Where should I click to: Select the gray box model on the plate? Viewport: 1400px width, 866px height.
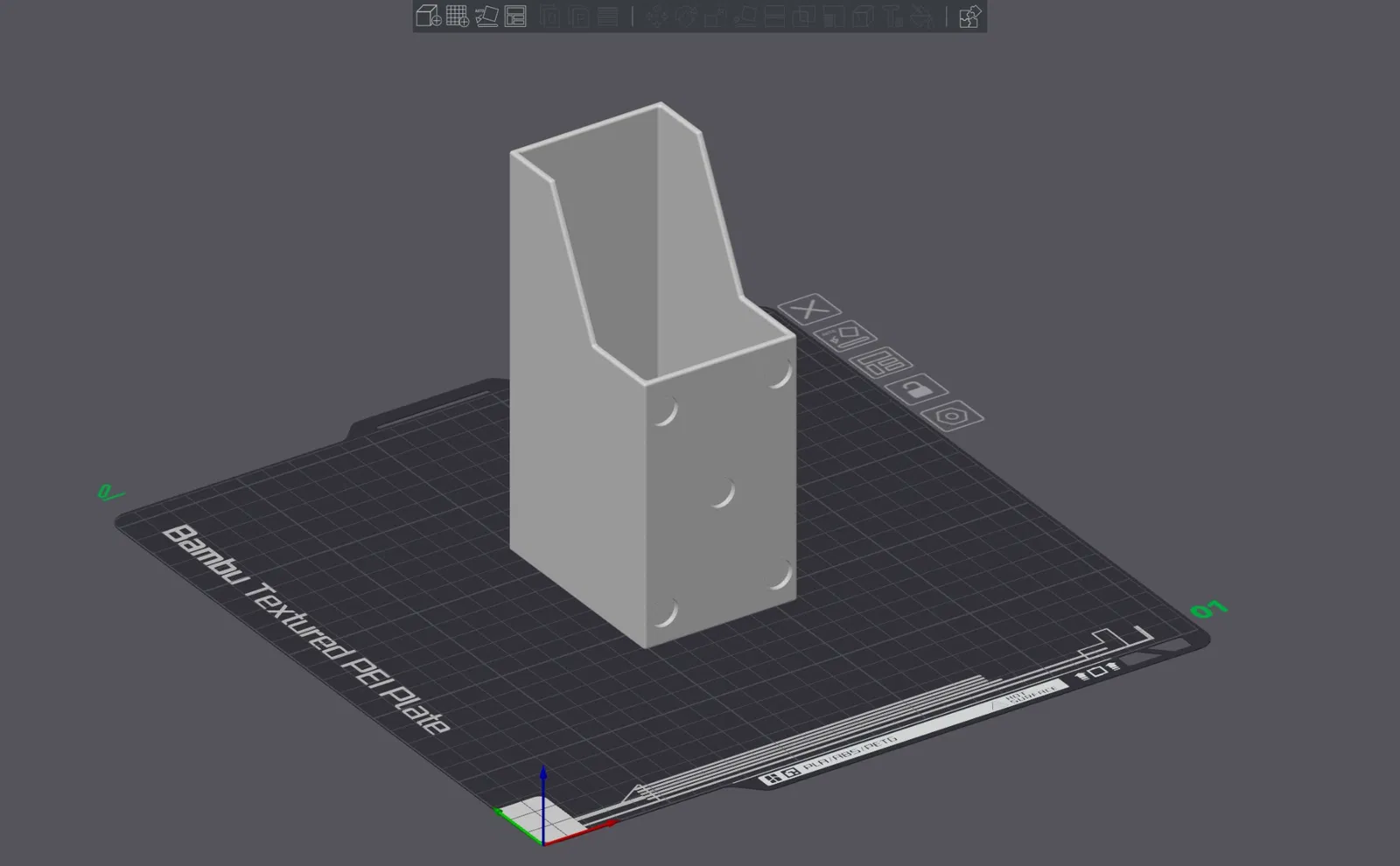coord(652,376)
